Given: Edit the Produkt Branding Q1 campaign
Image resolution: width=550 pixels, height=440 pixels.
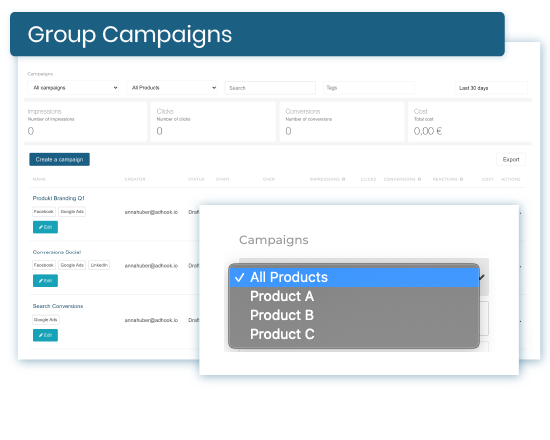Looking at the screenshot, I should pyautogui.click(x=45, y=227).
